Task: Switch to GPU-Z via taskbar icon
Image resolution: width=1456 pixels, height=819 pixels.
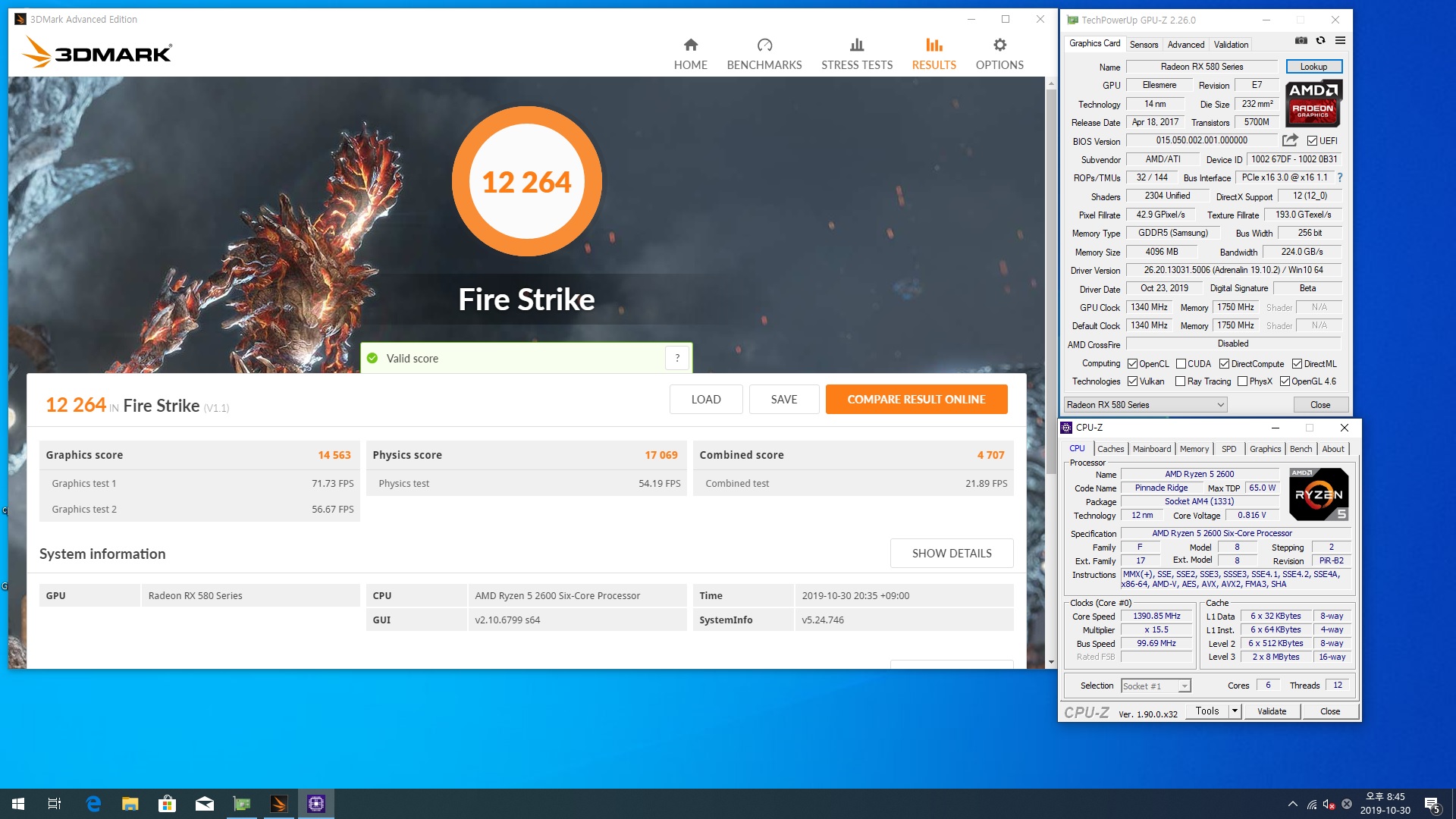Action: 242,804
